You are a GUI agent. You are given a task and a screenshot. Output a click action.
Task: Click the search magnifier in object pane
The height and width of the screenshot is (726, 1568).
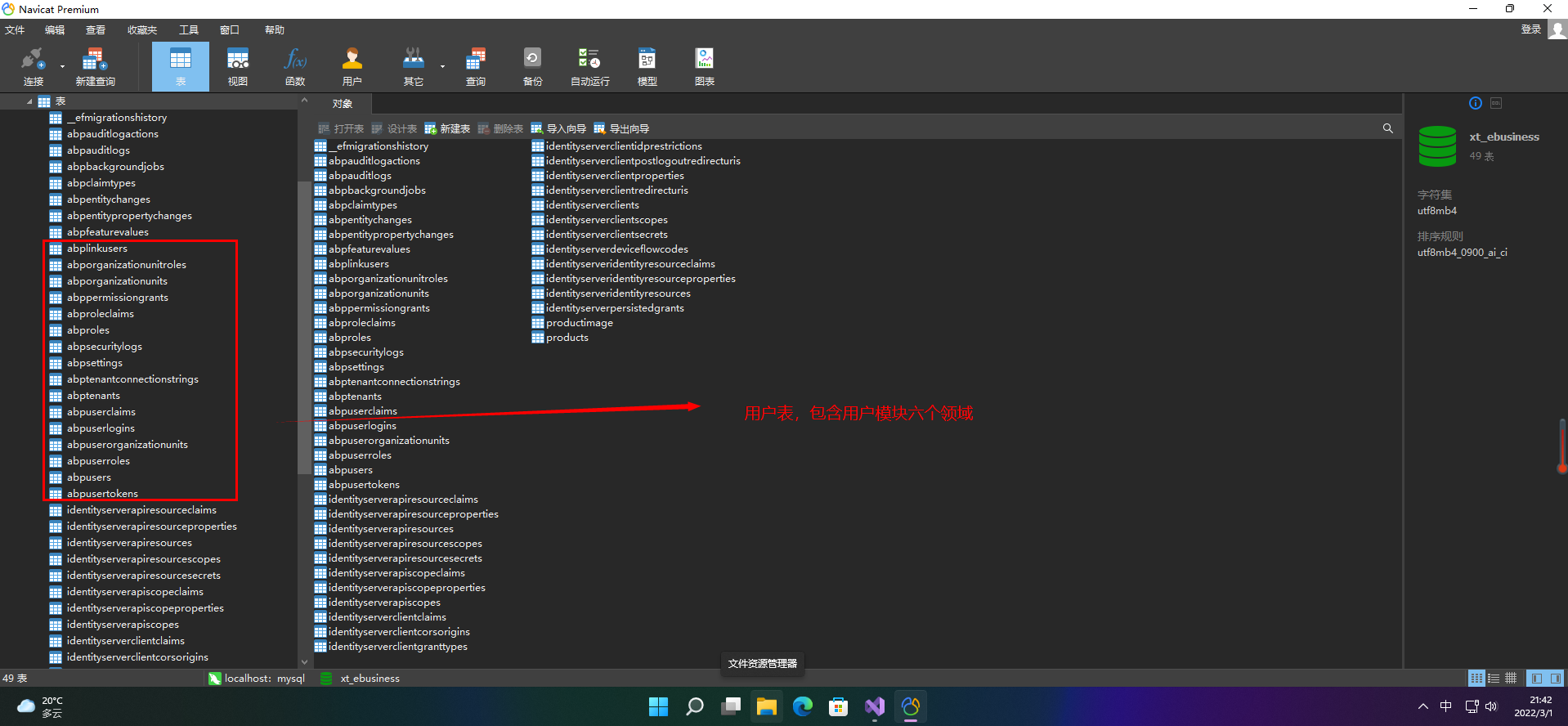1387,128
